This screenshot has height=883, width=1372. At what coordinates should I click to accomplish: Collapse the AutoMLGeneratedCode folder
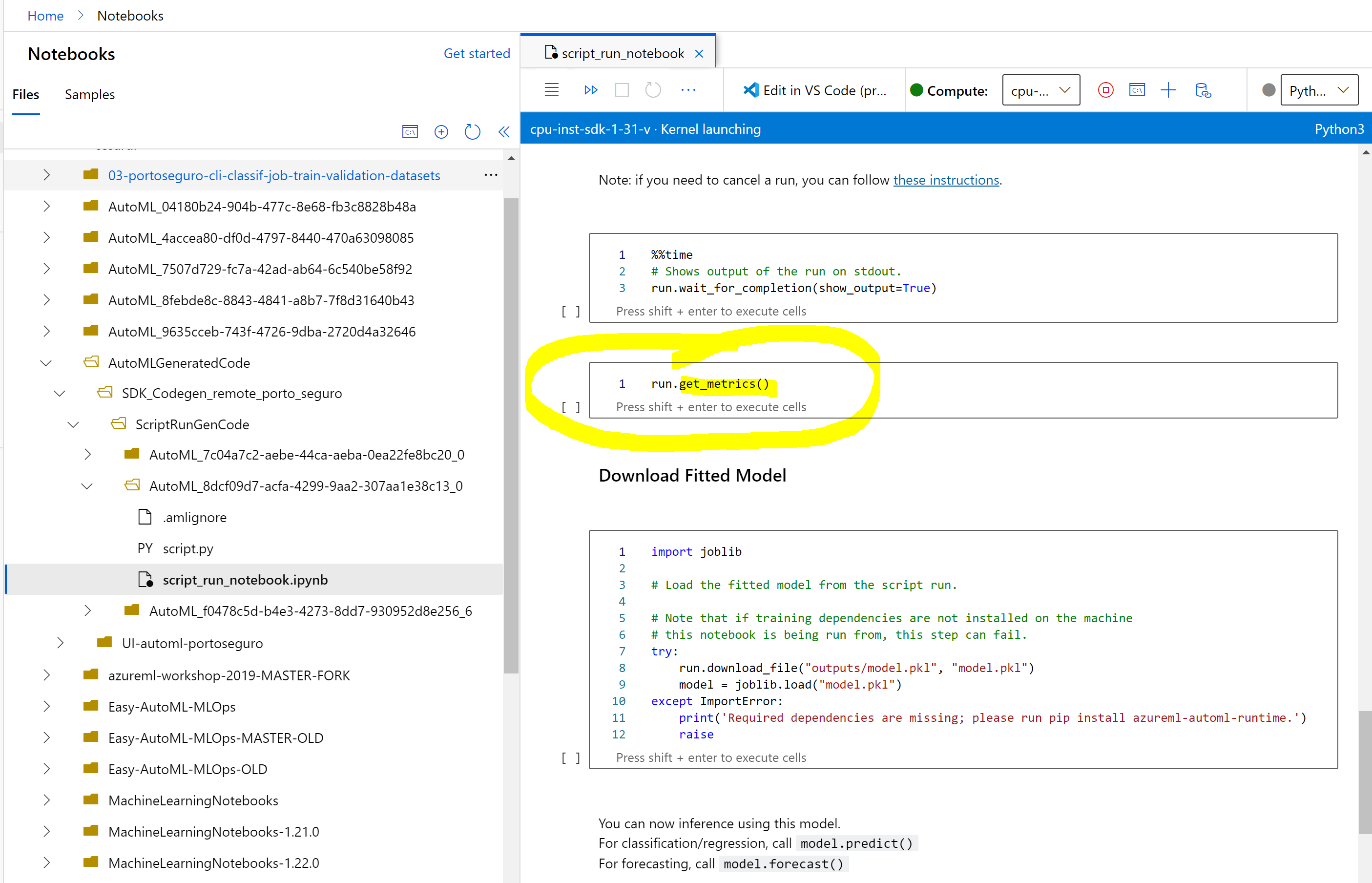[46, 362]
